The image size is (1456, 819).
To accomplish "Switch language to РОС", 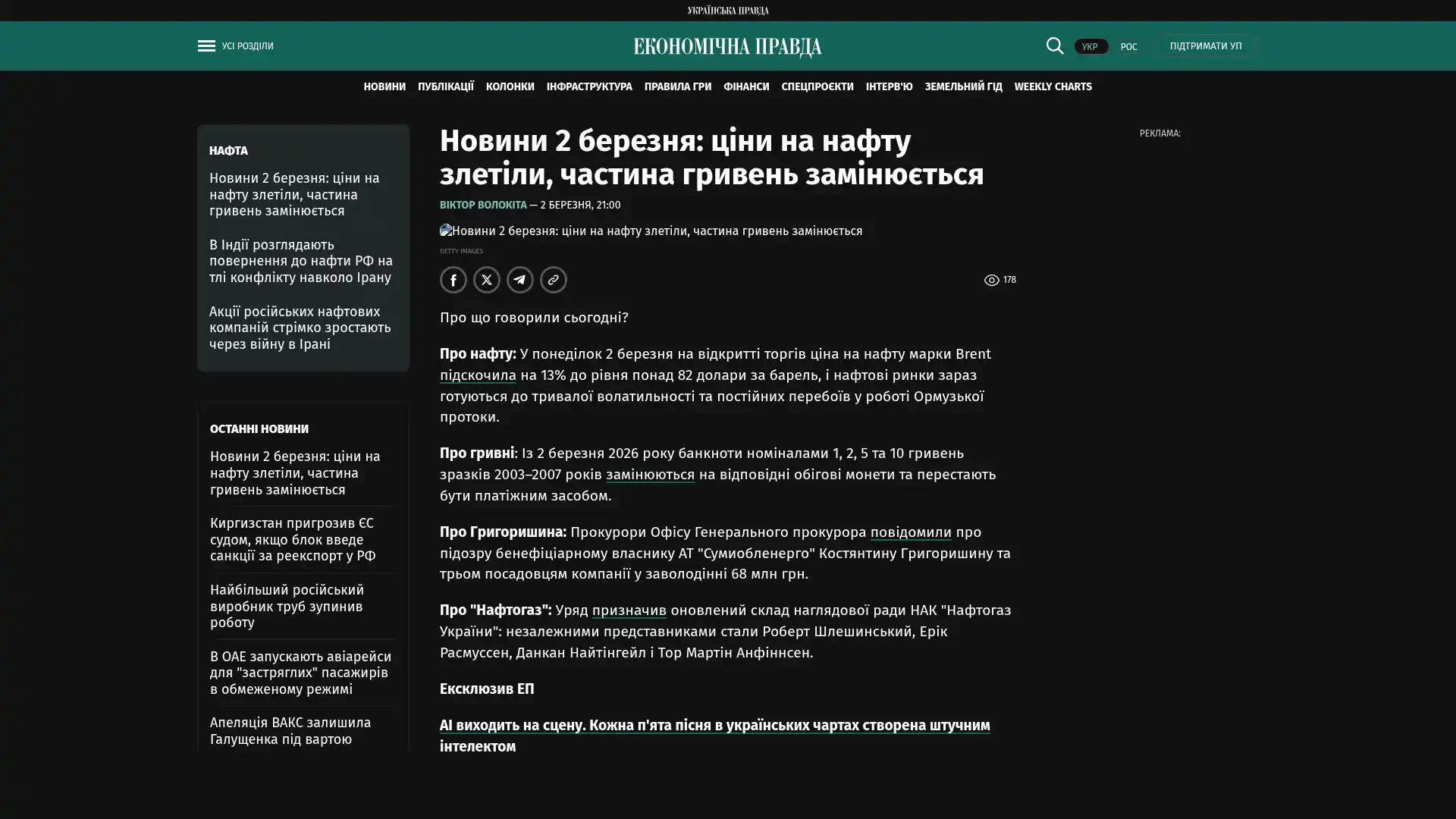I will [1128, 47].
